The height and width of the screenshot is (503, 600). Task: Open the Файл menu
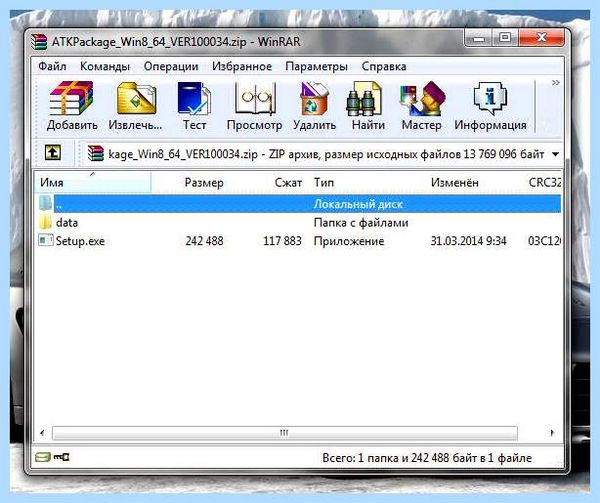click(52, 67)
